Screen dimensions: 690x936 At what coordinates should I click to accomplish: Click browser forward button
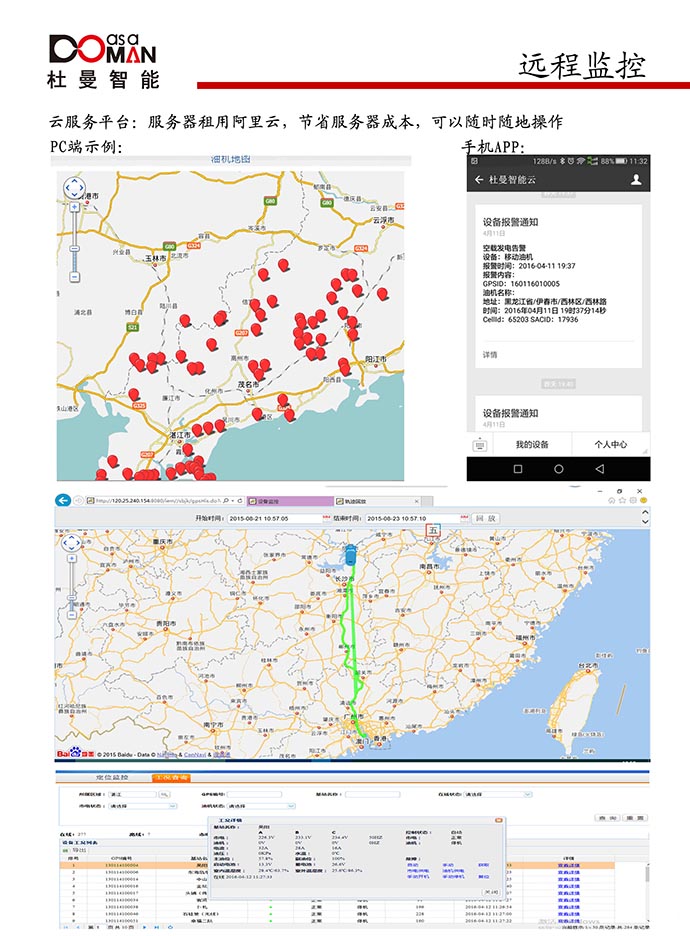[78, 501]
